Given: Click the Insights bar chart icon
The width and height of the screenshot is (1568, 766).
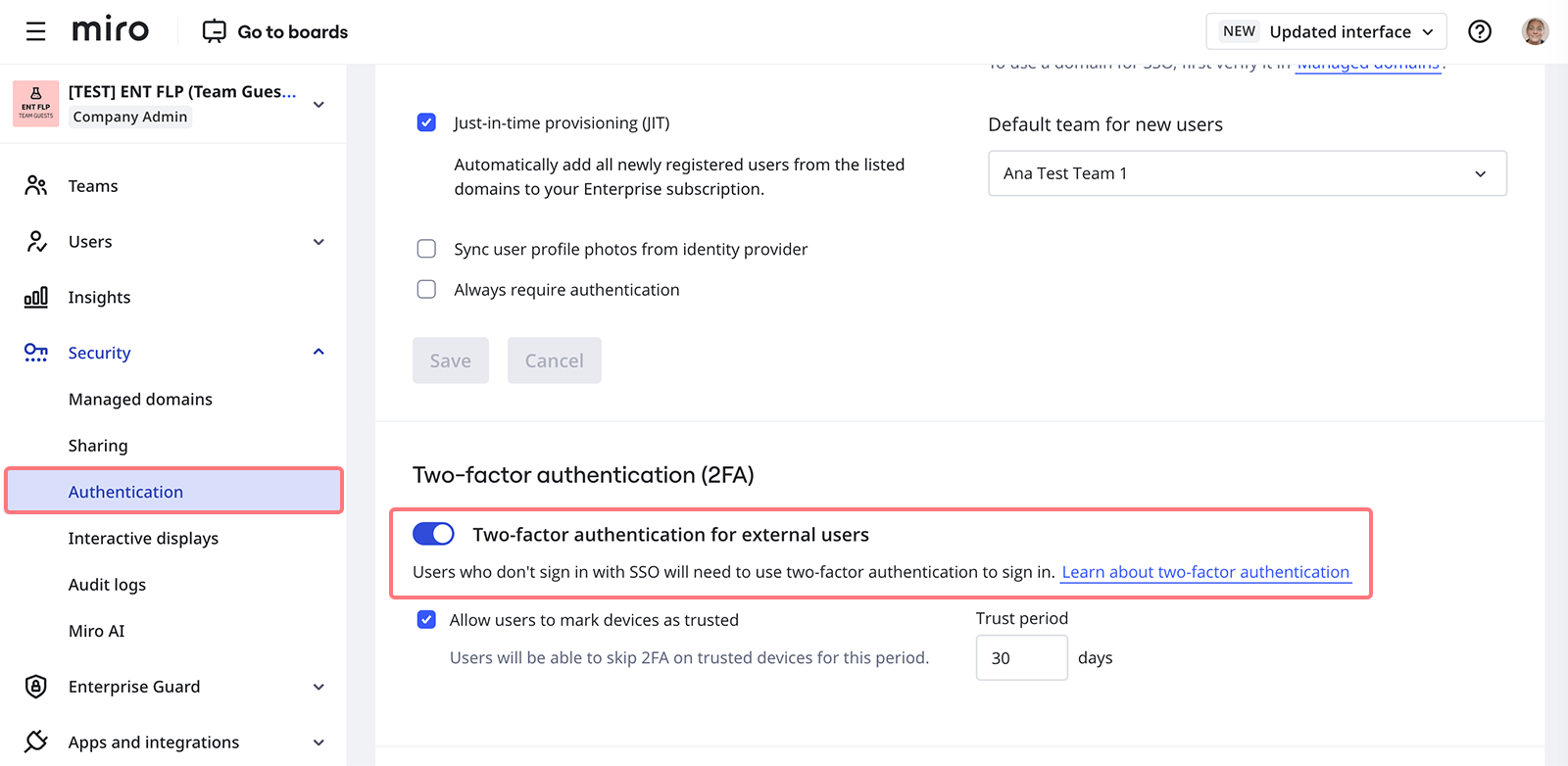Looking at the screenshot, I should point(36,297).
